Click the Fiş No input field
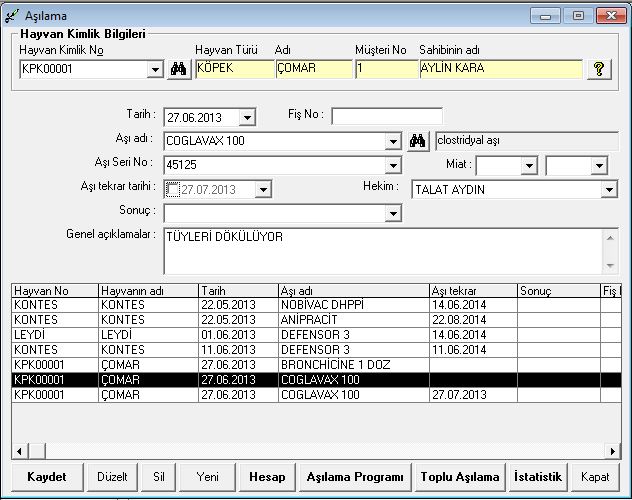The height and width of the screenshot is (500, 632). (387, 116)
